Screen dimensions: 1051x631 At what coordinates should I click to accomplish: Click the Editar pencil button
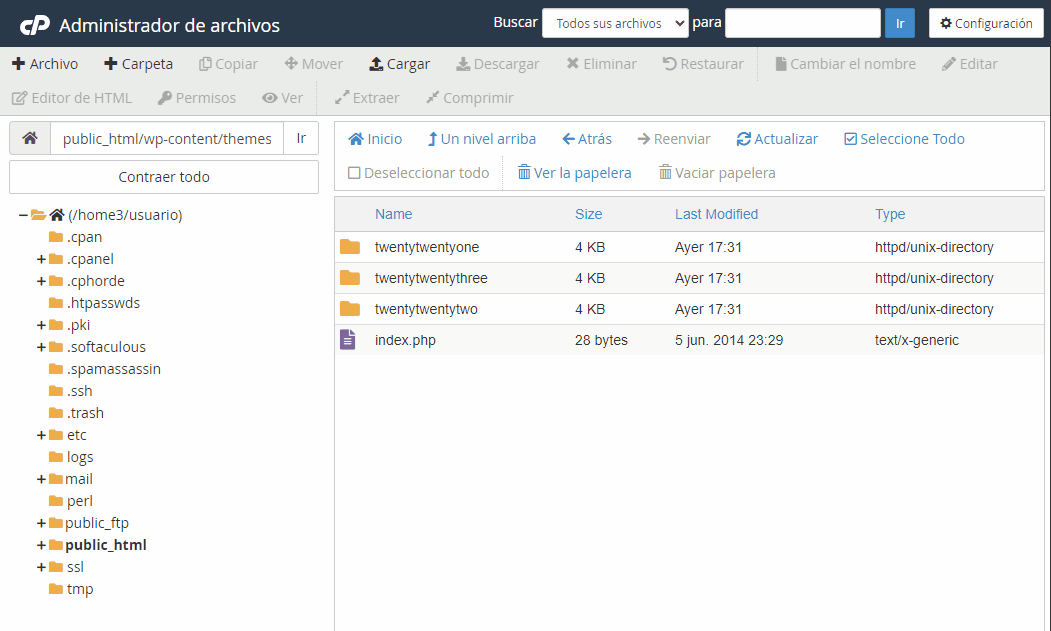pos(969,64)
